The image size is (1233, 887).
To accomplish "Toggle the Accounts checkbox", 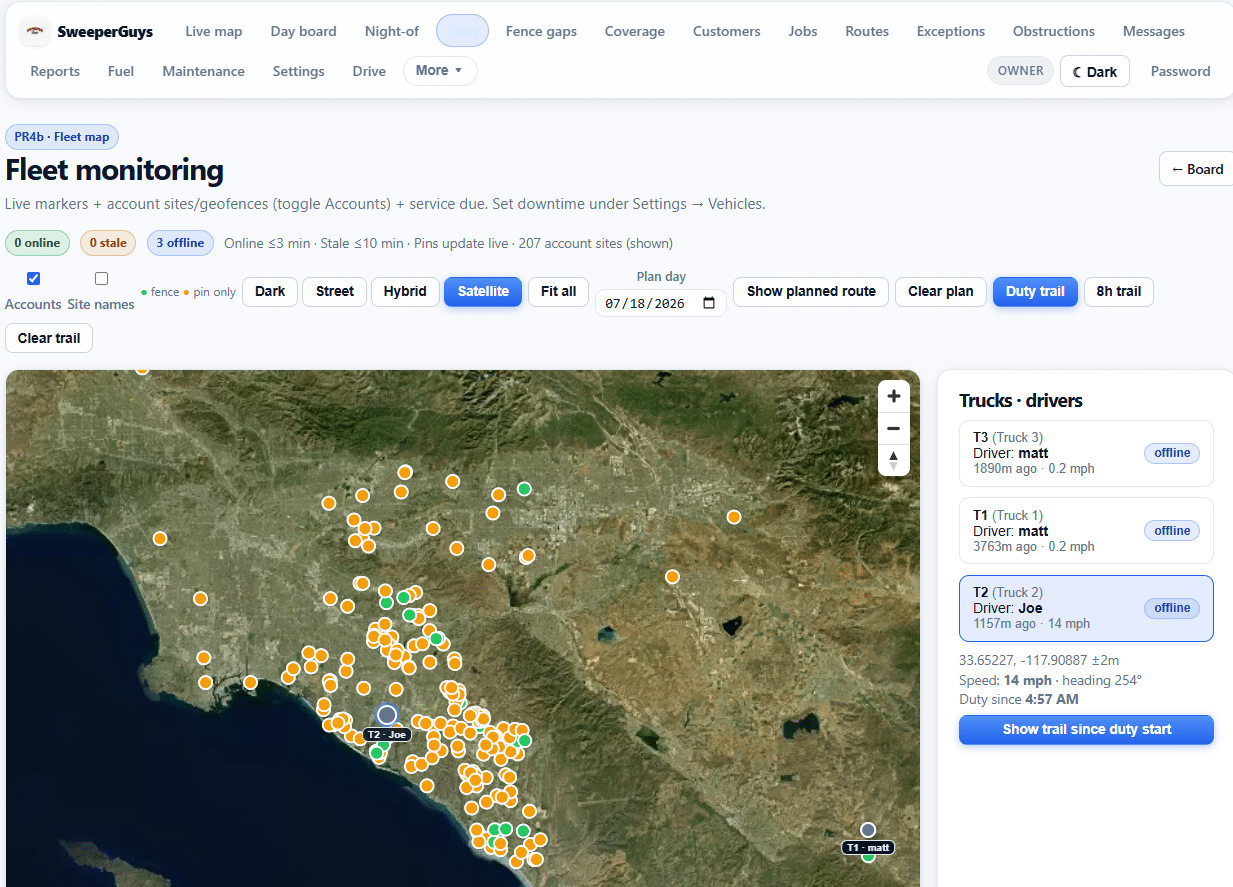I will (x=33, y=278).
